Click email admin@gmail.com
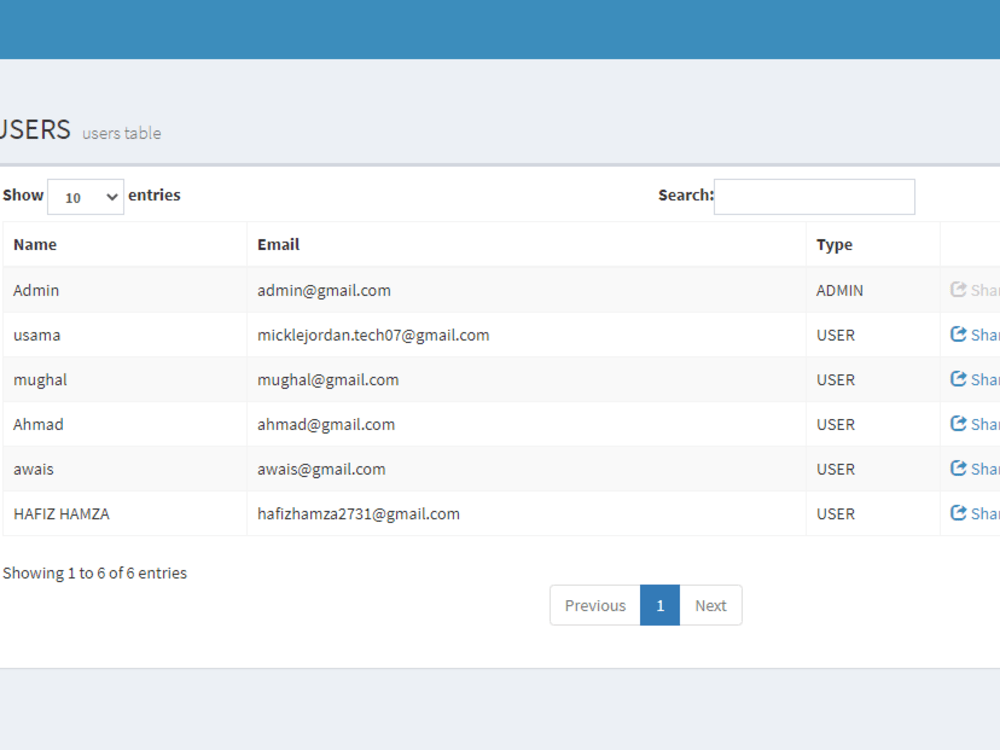 pyautogui.click(x=324, y=291)
